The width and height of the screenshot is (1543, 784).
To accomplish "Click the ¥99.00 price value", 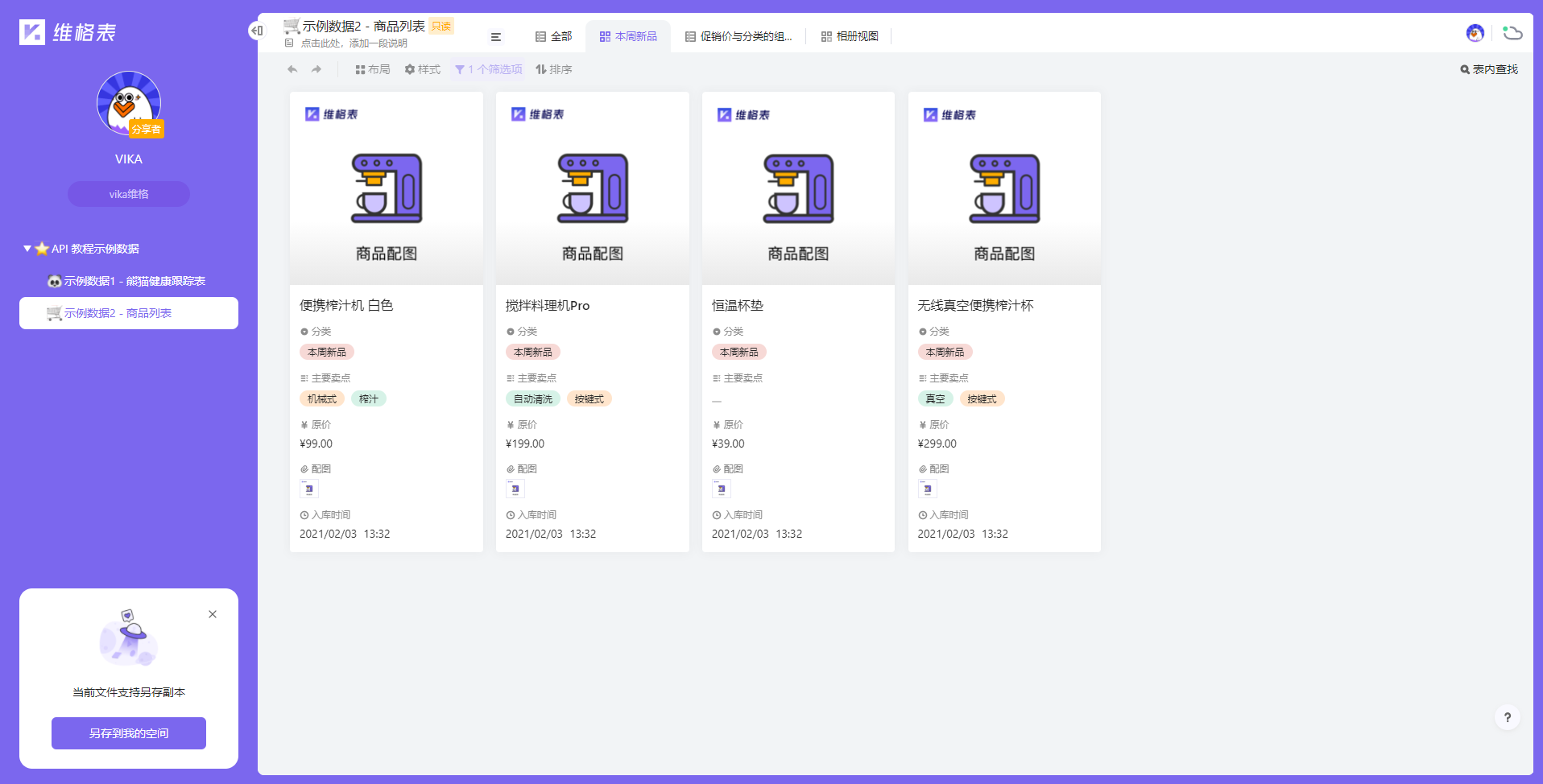I will [x=316, y=444].
